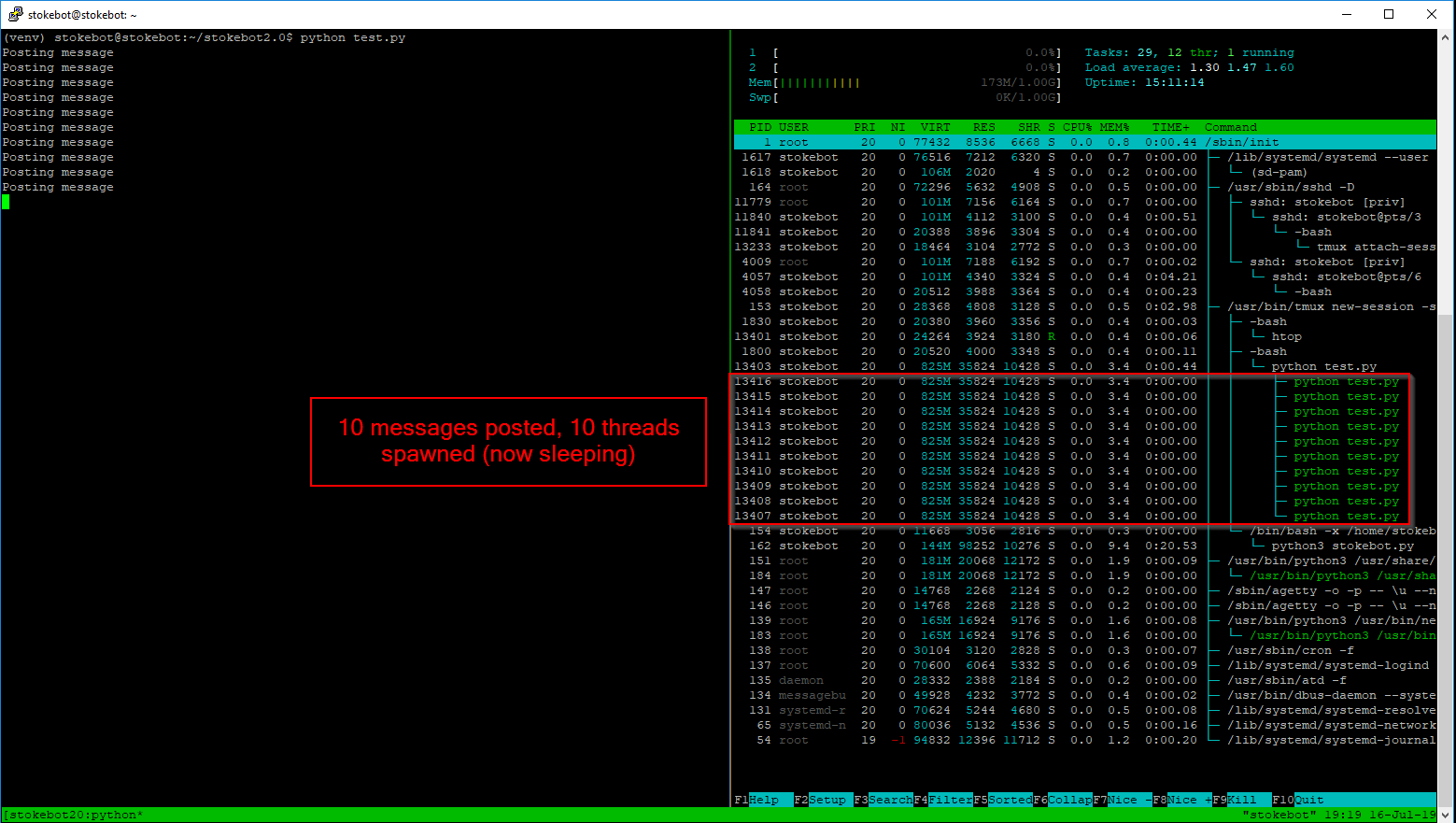
Task: Click the Load average text
Action: tap(1190, 67)
